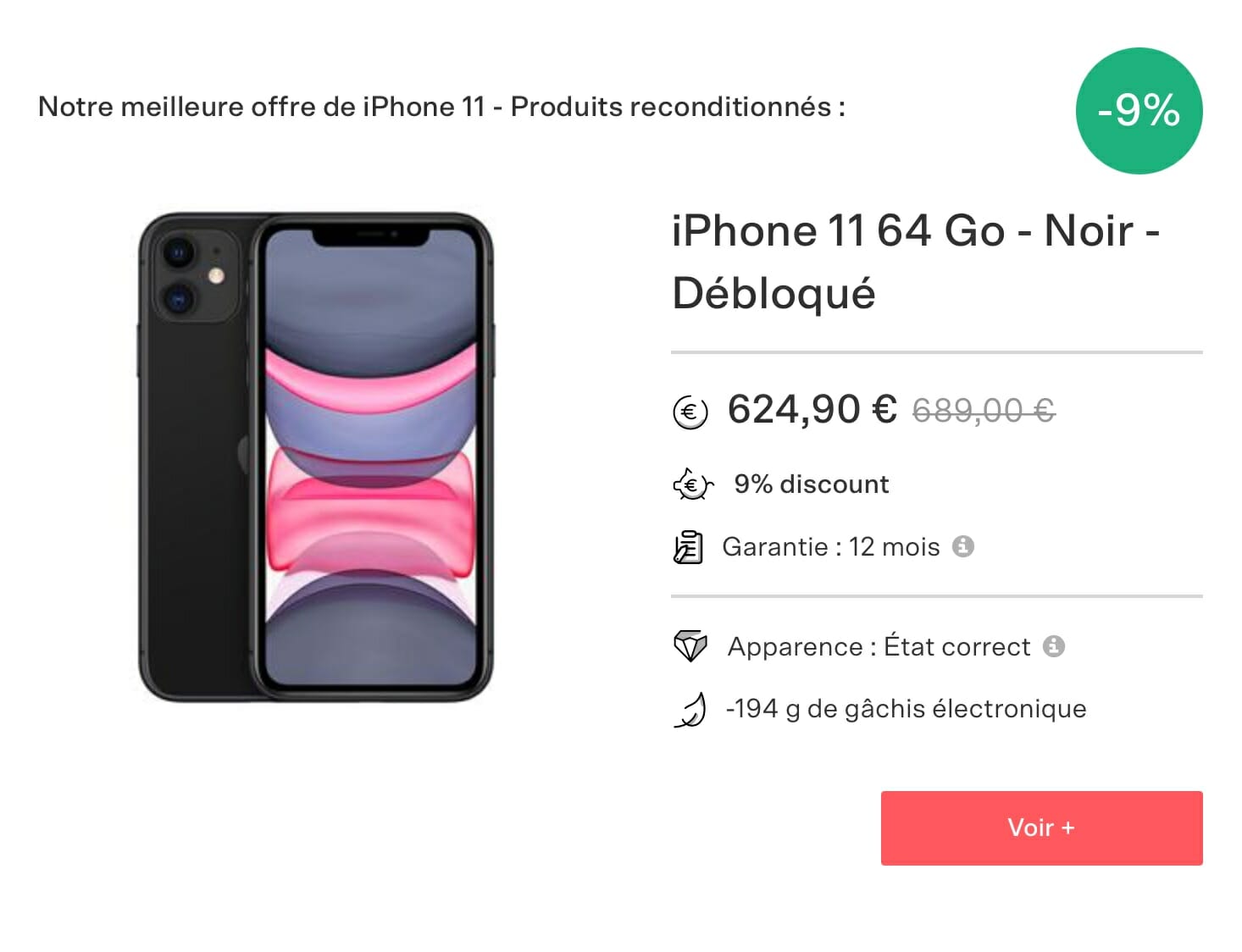Viewport: 1242px width, 952px height.
Task: Click the crossed-out 689,00 € original price
Action: point(983,411)
